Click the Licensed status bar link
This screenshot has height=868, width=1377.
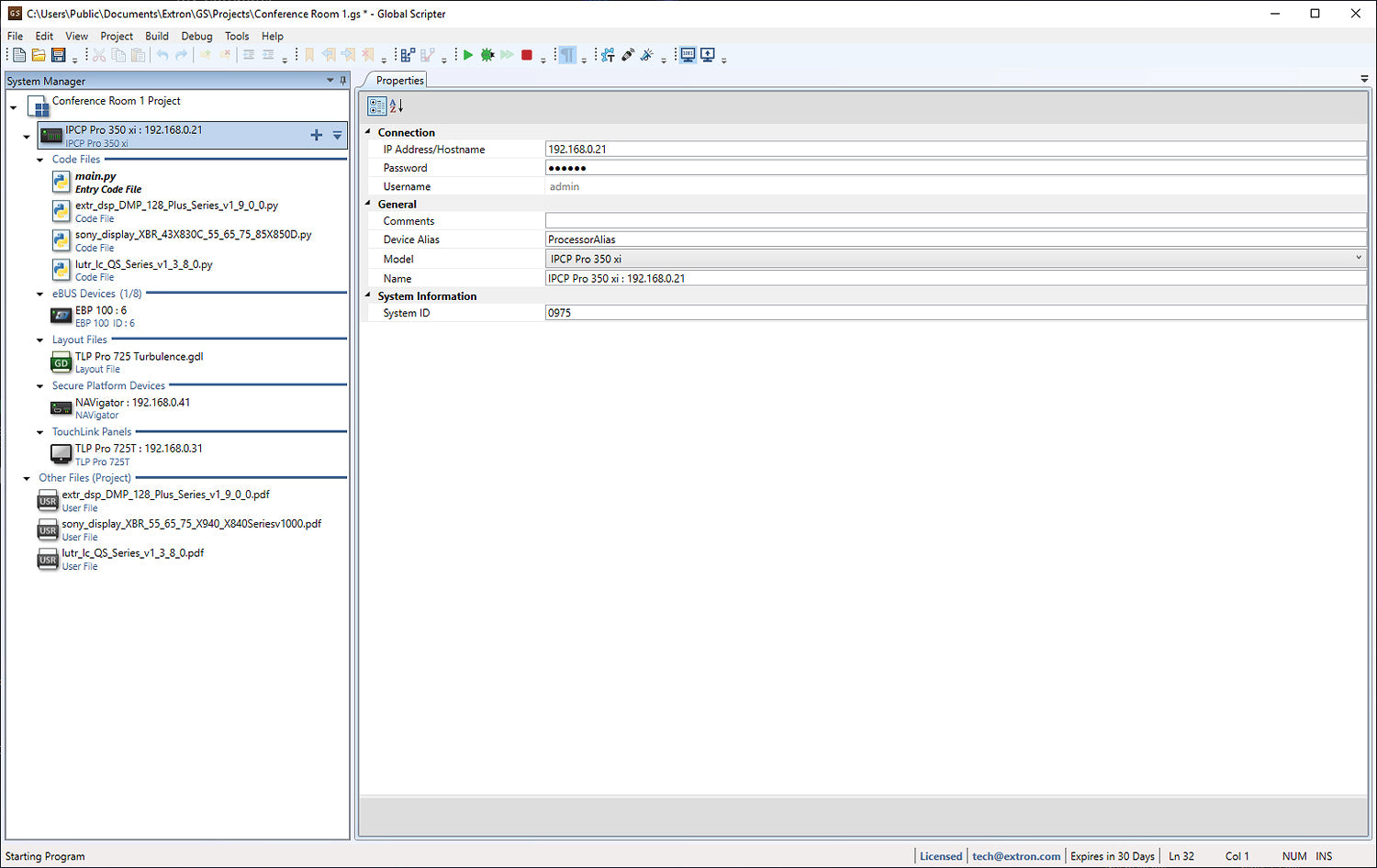(941, 856)
